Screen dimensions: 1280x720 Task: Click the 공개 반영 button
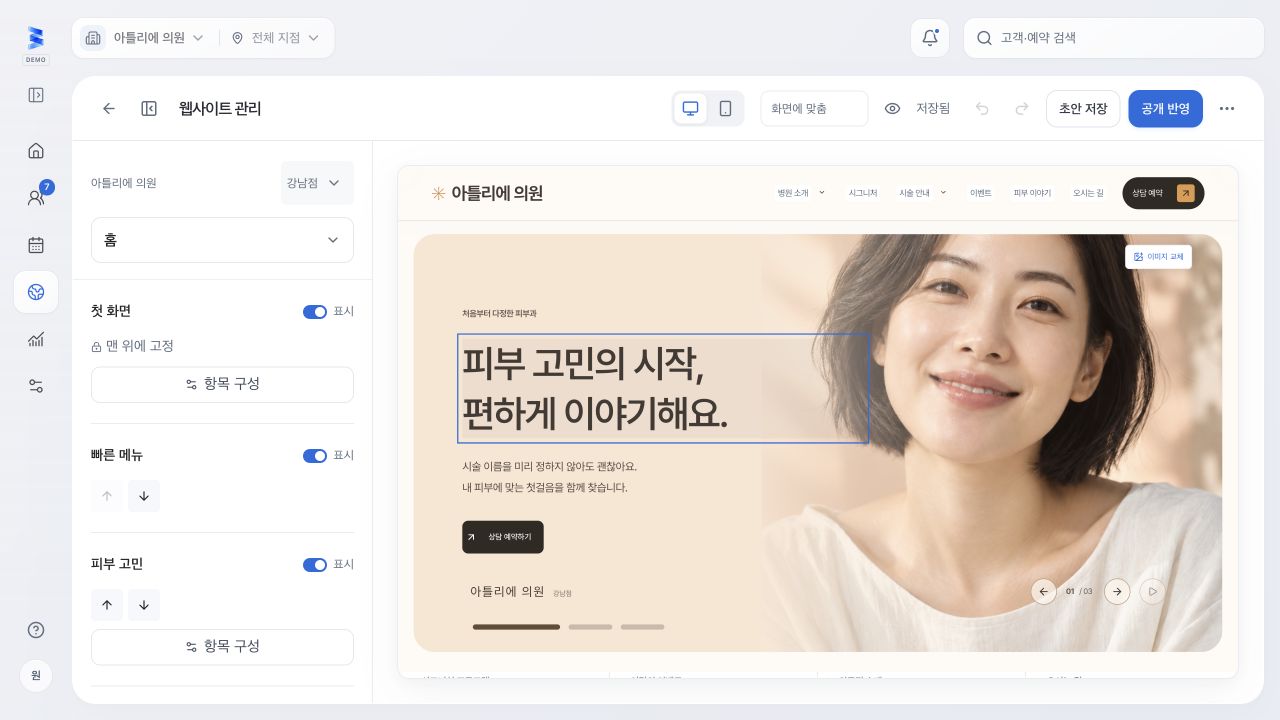pyautogui.click(x=1165, y=108)
